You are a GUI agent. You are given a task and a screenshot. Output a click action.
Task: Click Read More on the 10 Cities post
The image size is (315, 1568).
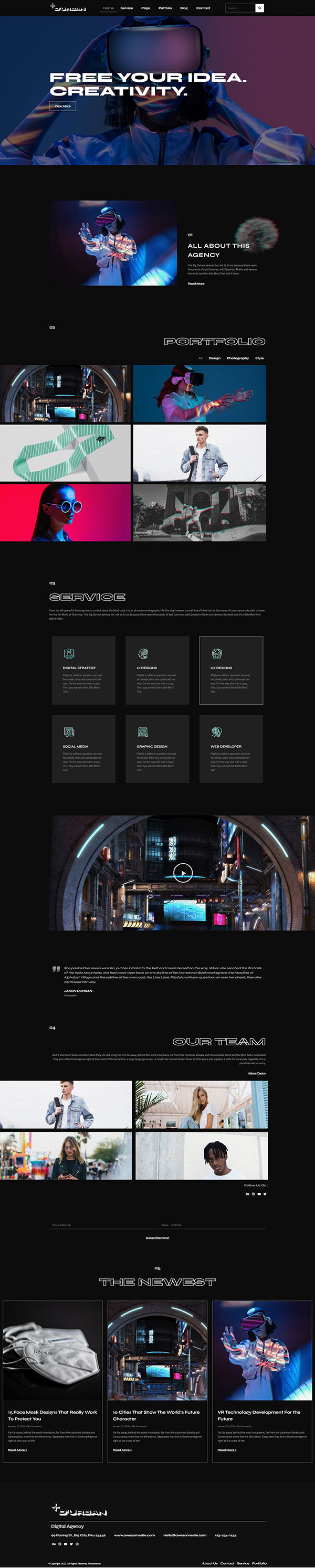[x=122, y=1450]
